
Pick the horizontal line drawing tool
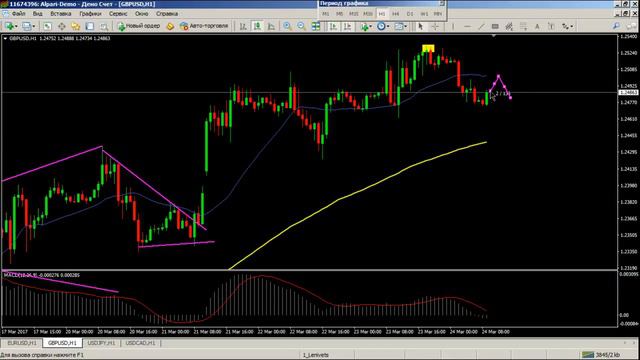click(467, 26)
